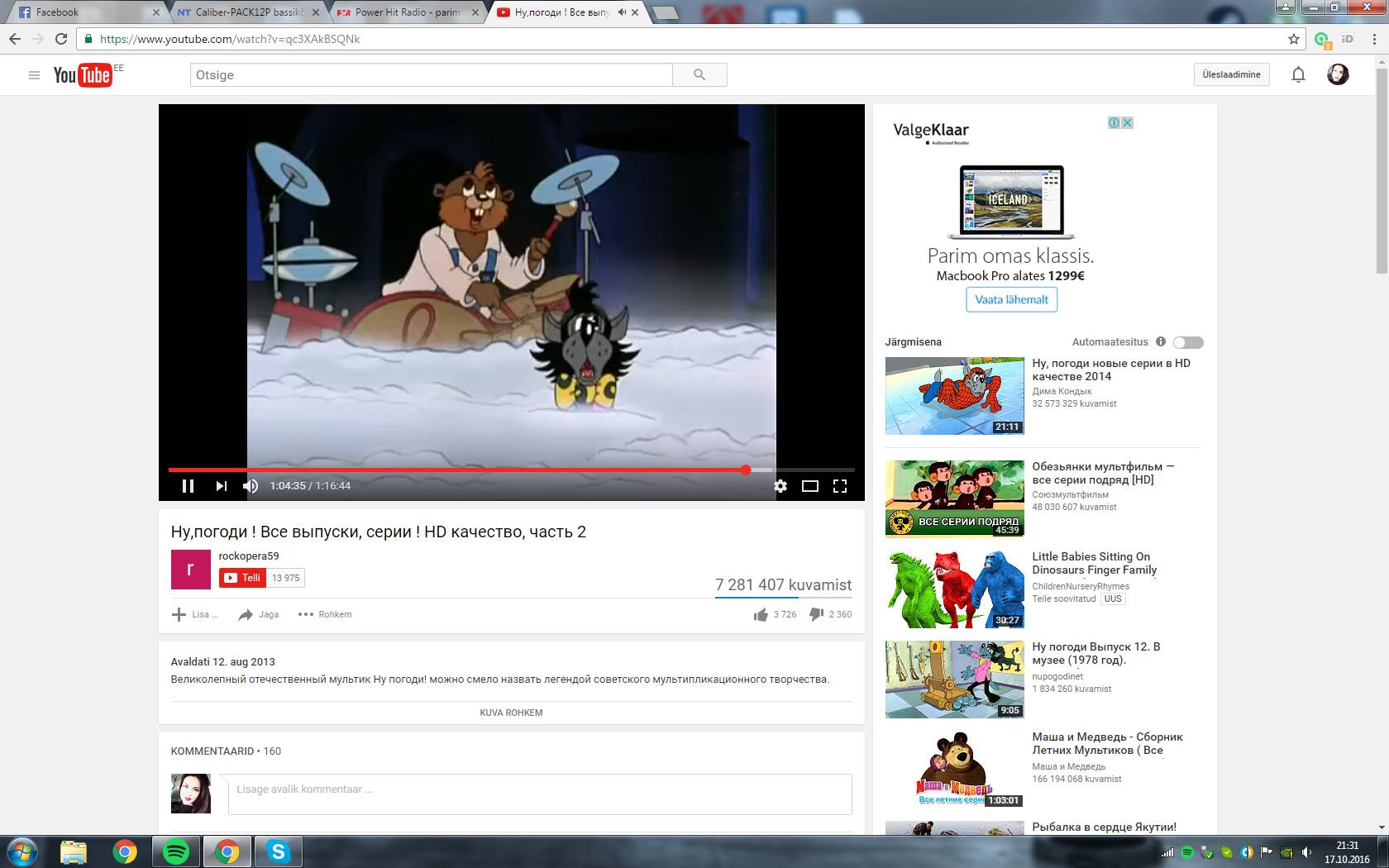
Task: Open Skype from taskbar
Action: [279, 851]
